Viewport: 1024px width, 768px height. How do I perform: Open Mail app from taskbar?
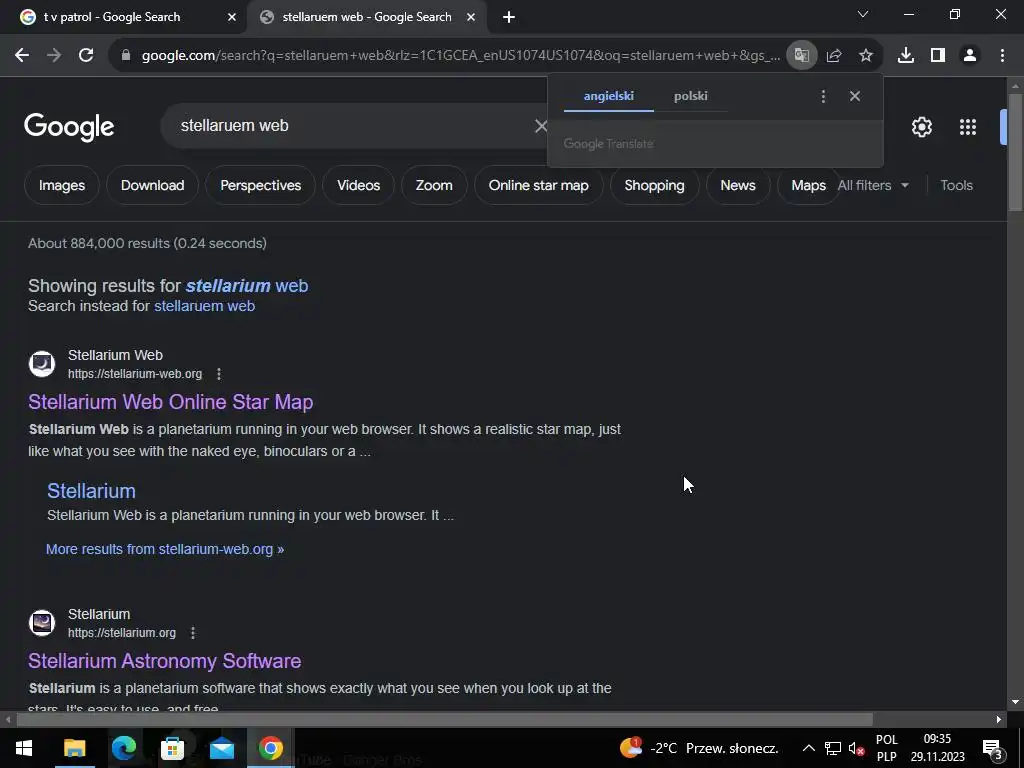point(222,748)
